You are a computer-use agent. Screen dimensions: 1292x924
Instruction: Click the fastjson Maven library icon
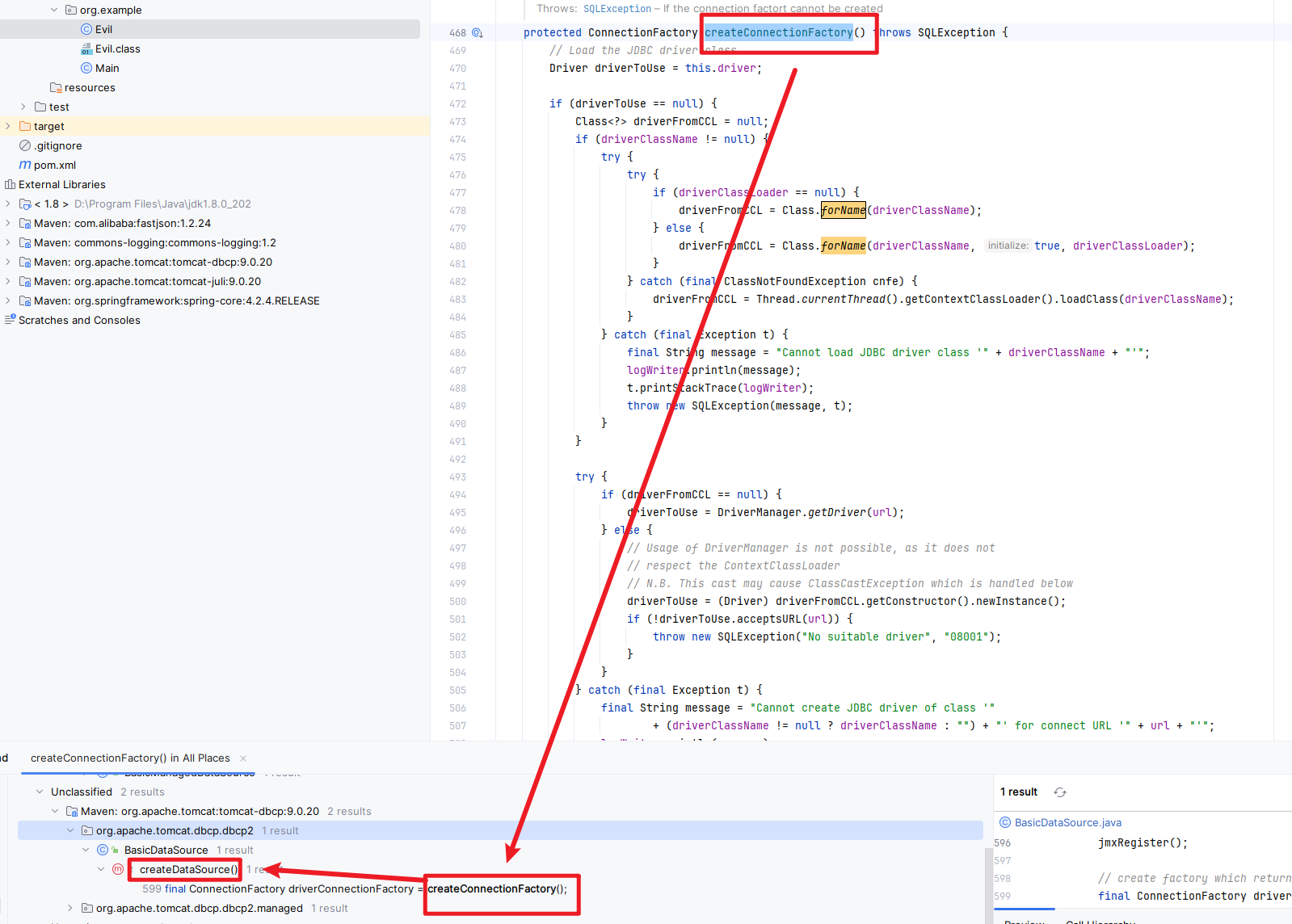(25, 223)
